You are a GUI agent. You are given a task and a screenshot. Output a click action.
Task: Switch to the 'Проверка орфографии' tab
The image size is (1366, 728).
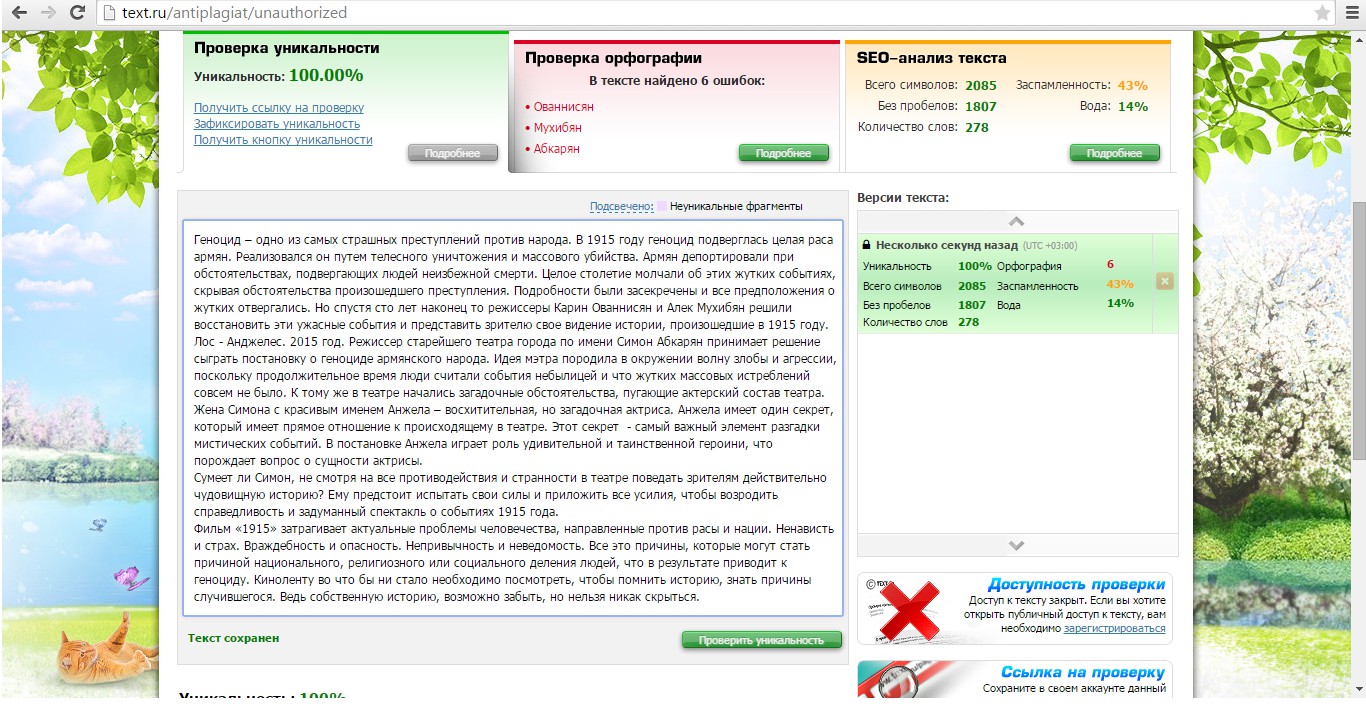pos(614,58)
